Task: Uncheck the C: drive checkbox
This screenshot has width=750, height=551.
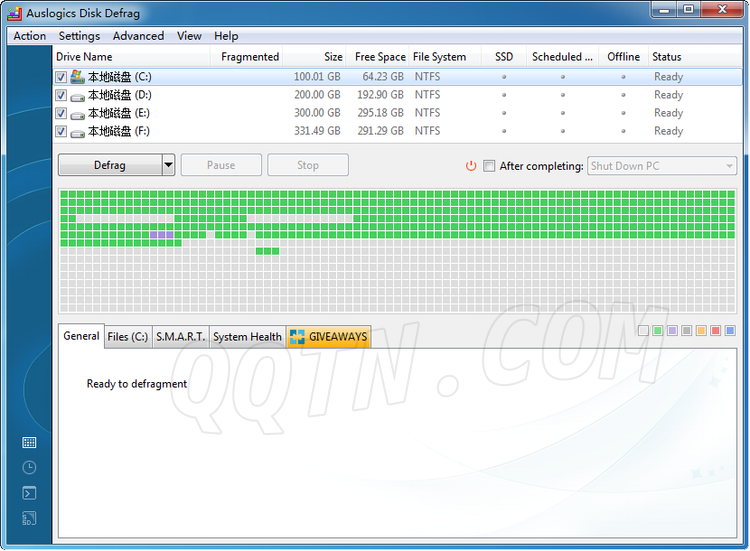Action: point(62,77)
